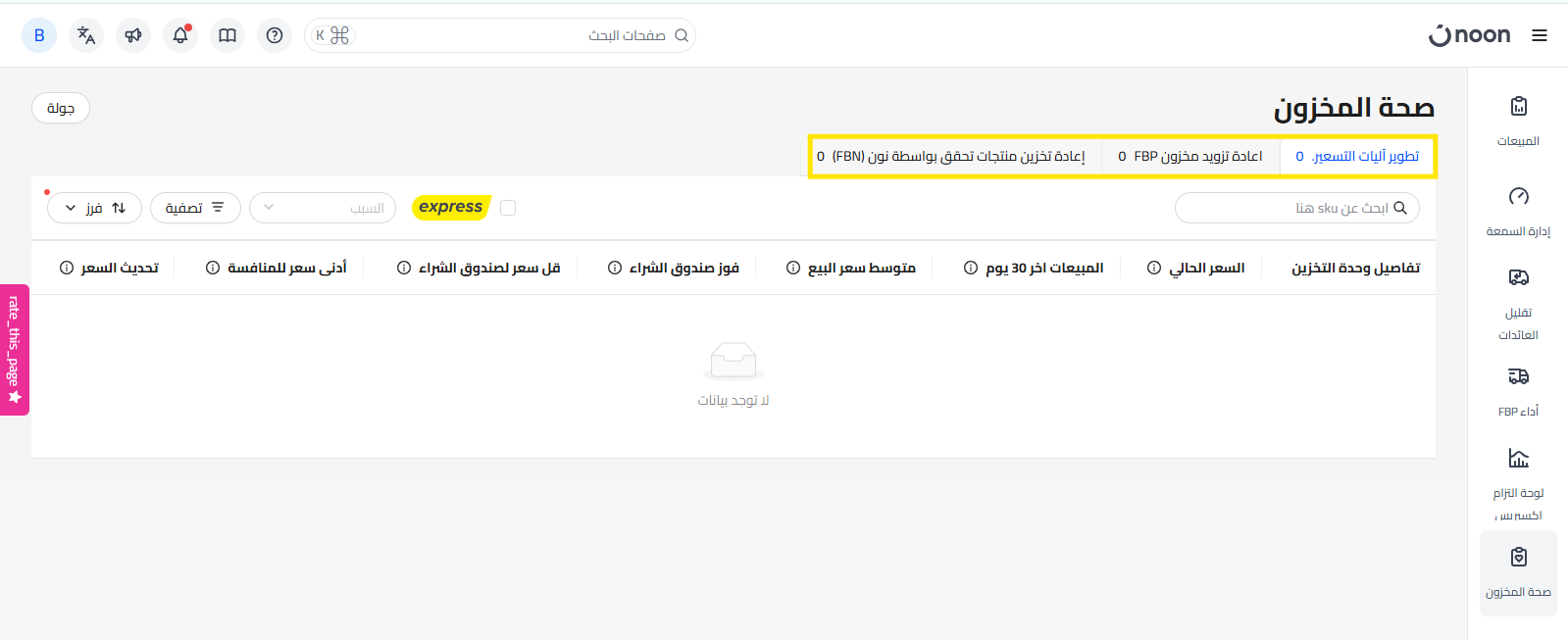Click the yellow express badge
This screenshot has width=1568, height=640.
pyautogui.click(x=450, y=207)
